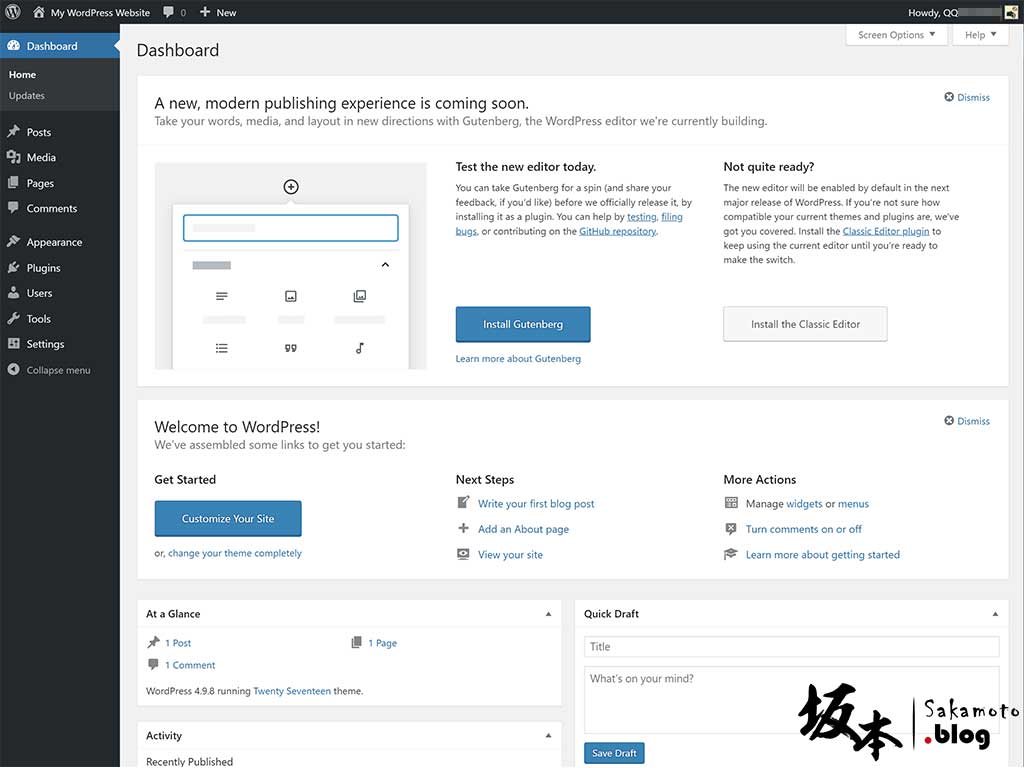Dismiss the Gutenberg notice panel

click(967, 97)
